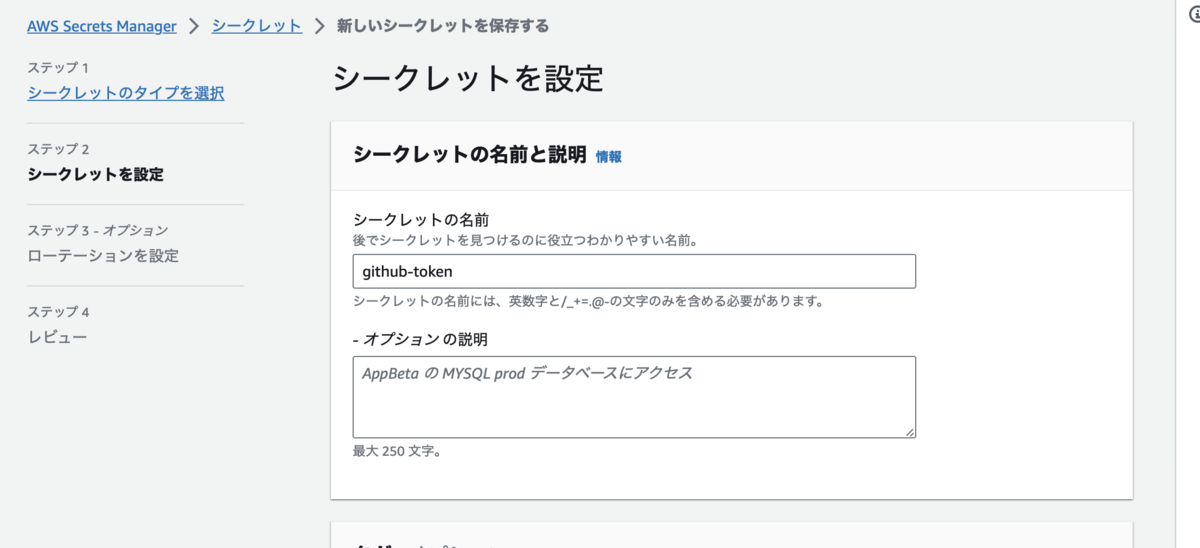Click chevron after AWS Secrets Manager breadcrumb
Viewport: 1200px width, 548px height.
tap(194, 26)
